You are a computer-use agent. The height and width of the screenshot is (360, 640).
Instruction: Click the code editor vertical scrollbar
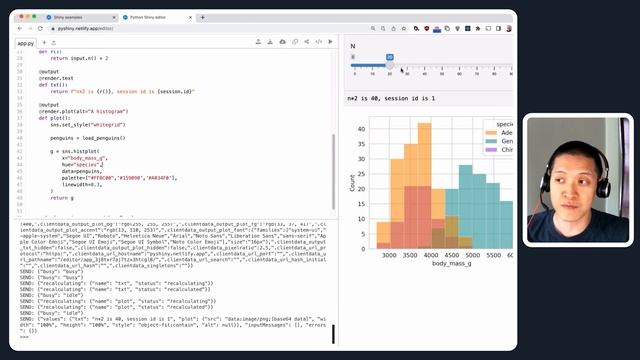[x=333, y=171]
